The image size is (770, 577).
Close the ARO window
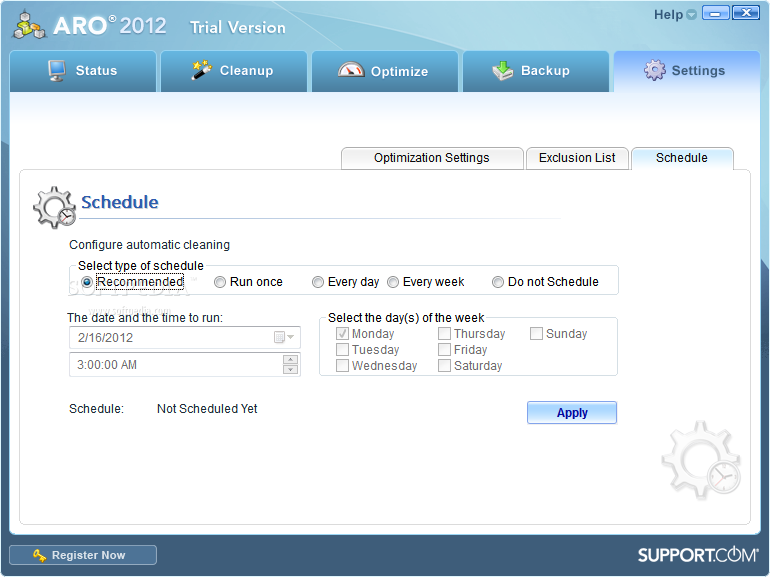tap(746, 13)
